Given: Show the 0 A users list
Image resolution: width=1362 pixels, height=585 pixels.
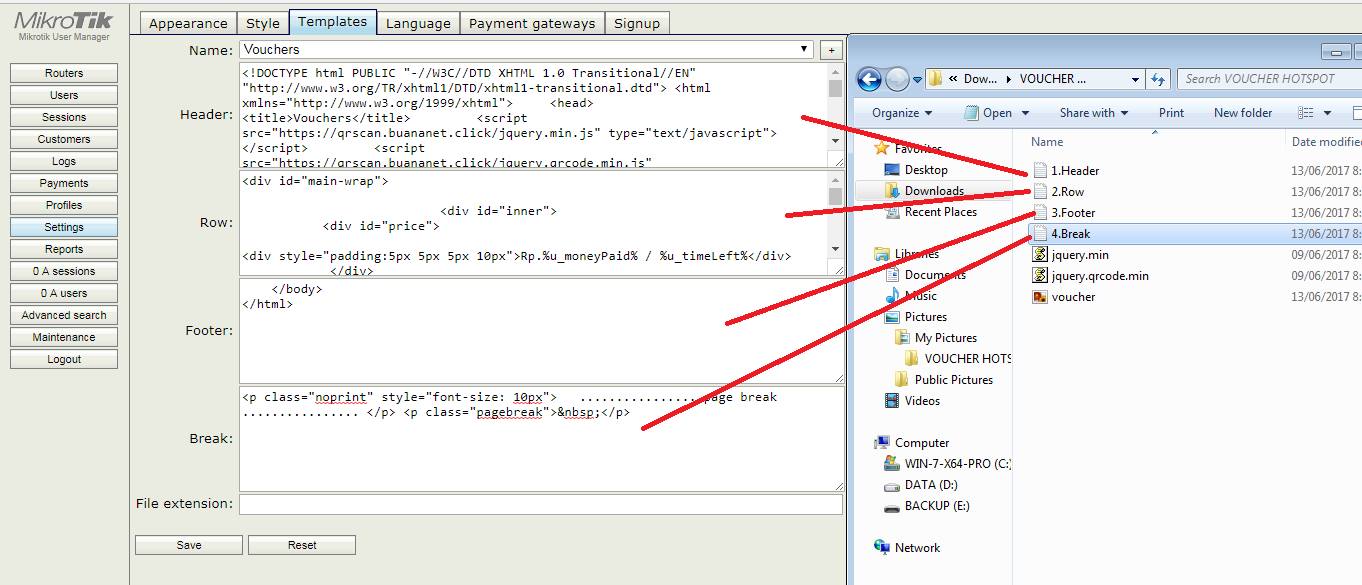Looking at the screenshot, I should [64, 293].
